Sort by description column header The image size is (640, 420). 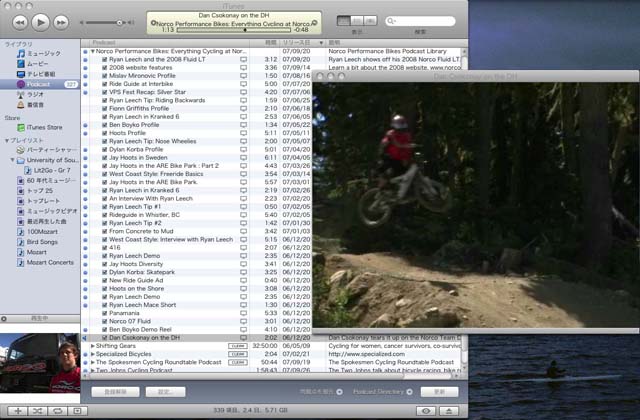(396, 42)
